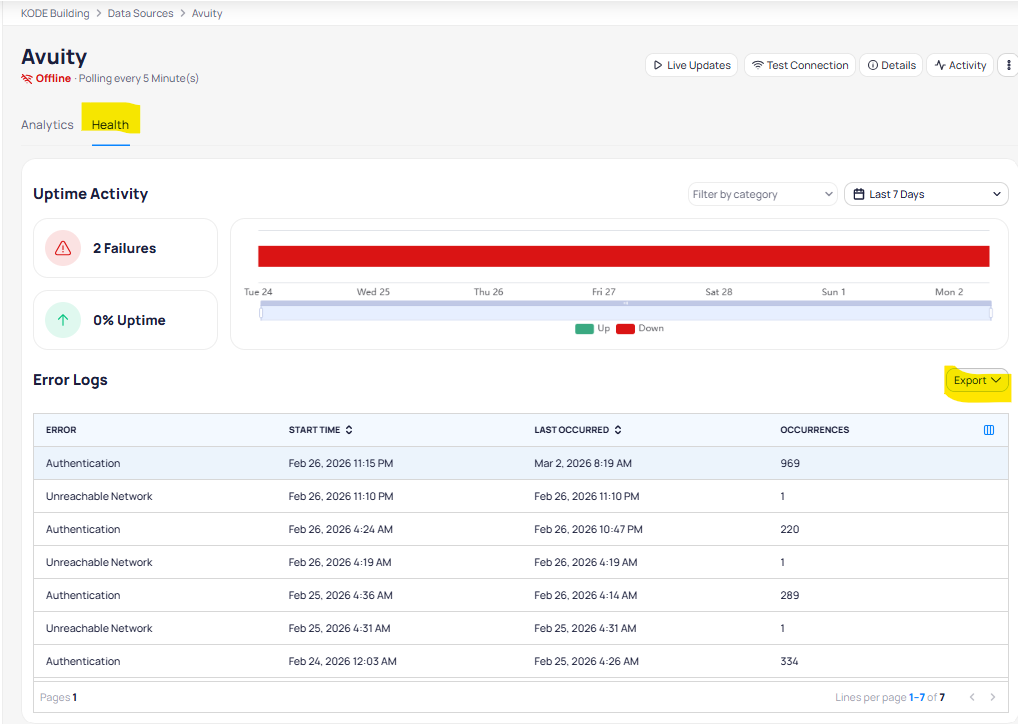Click the three-dot more options icon
The image size is (1018, 724).
[1008, 65]
